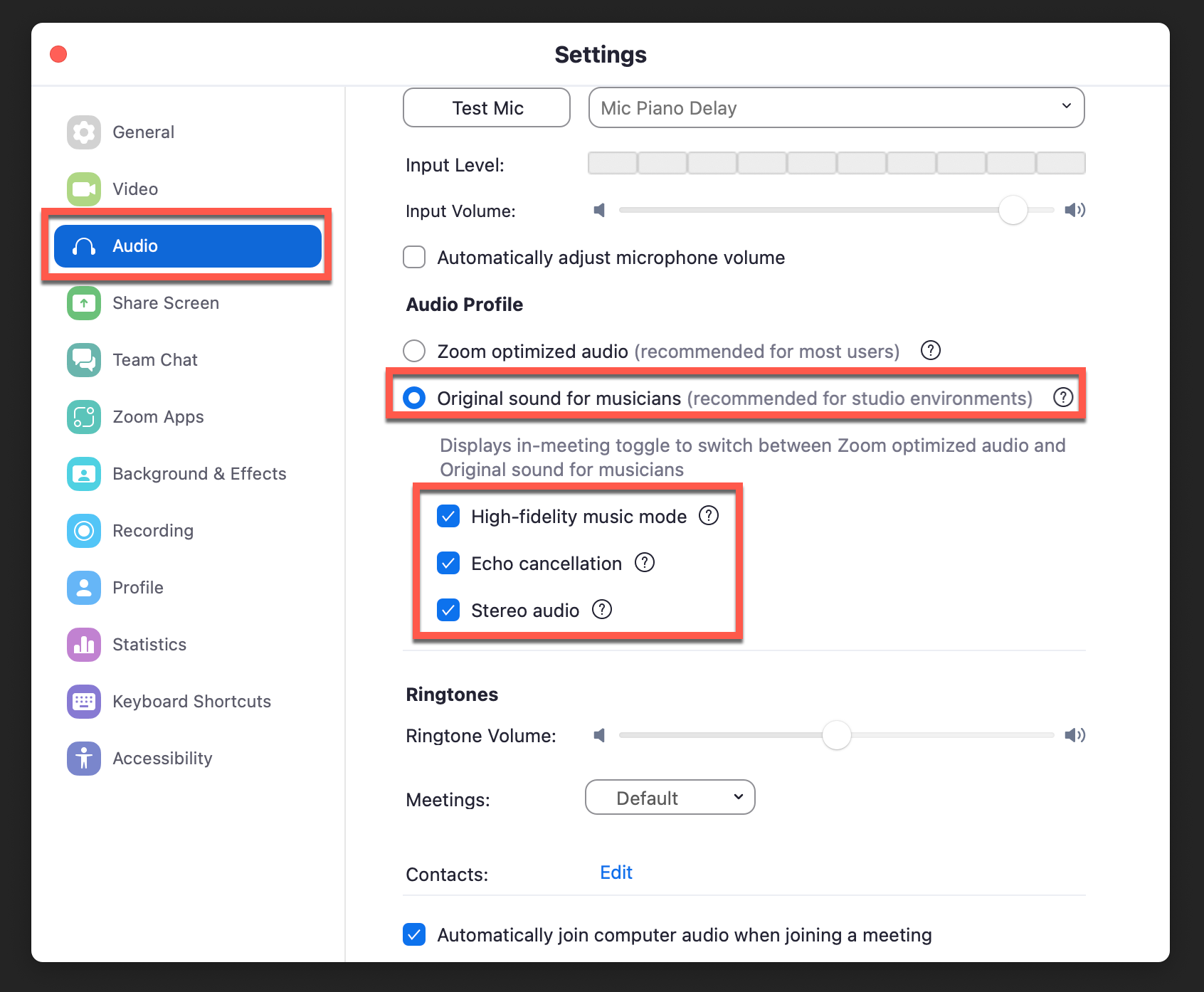
Task: Open help for Original sound for musicians
Action: coord(1063,397)
